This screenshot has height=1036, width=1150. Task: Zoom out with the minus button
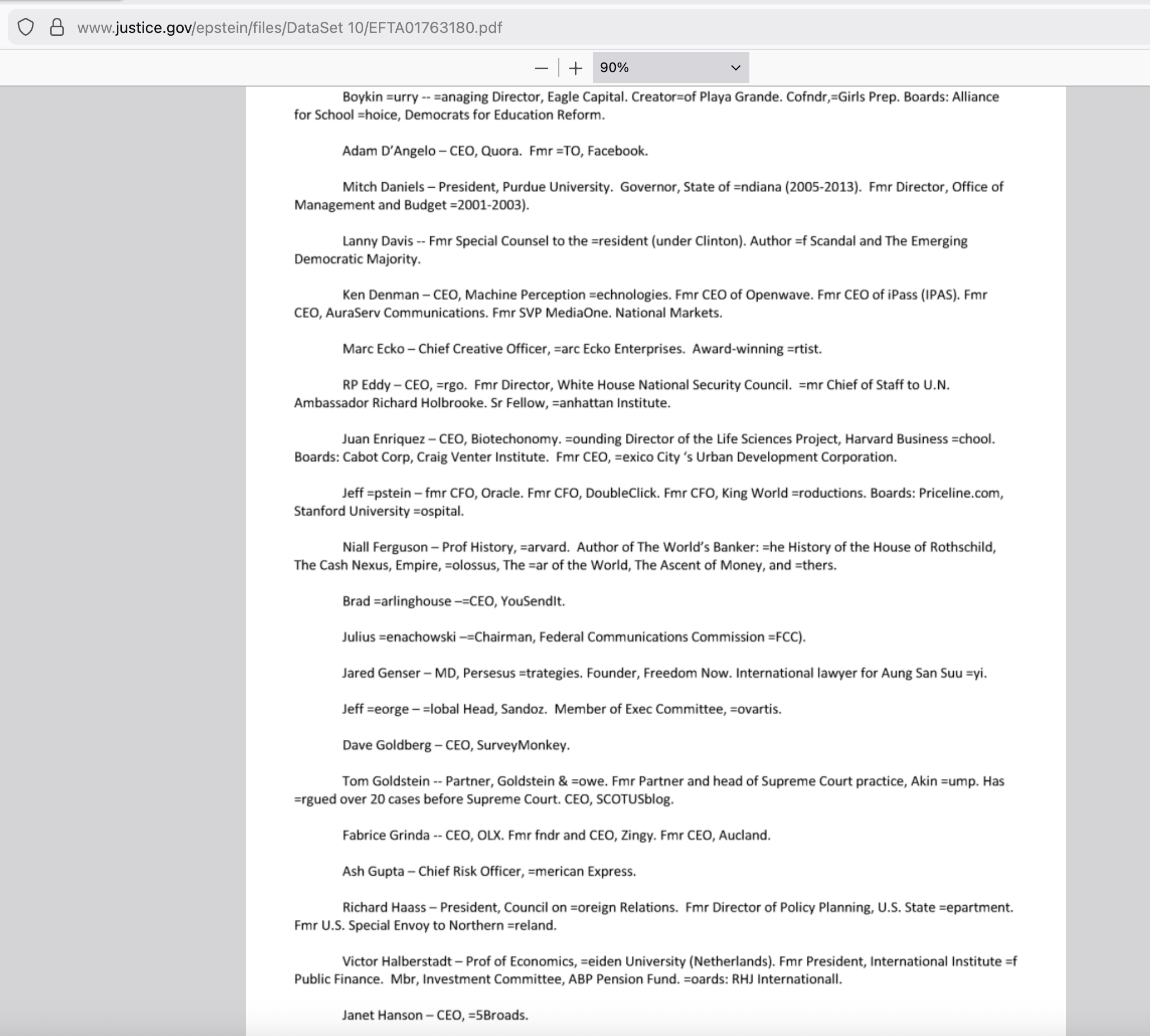(x=541, y=68)
